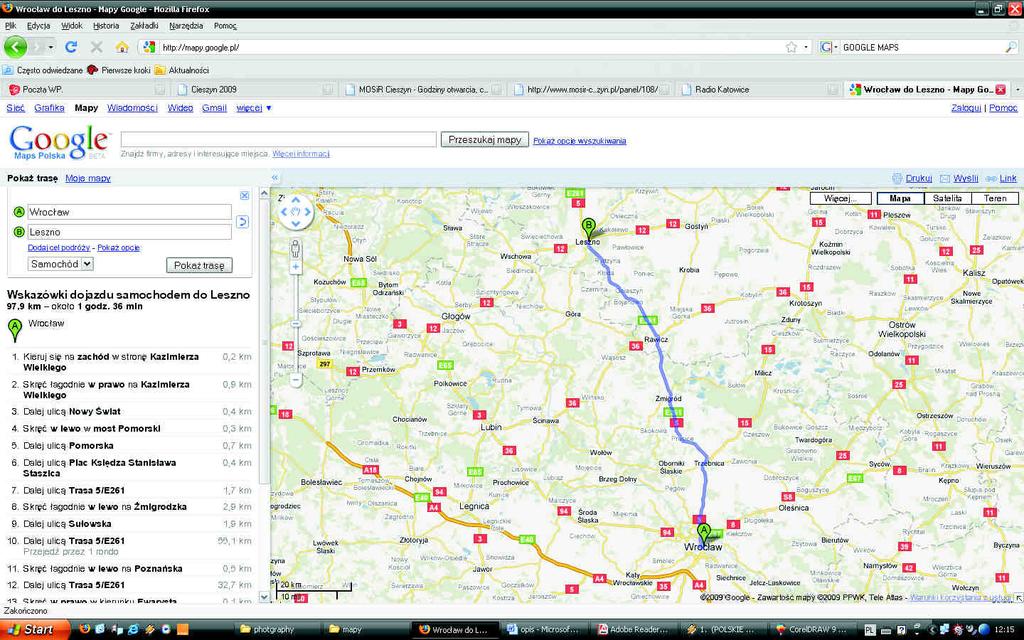
Task: Pan the map right with the arrow
Action: coord(308,212)
